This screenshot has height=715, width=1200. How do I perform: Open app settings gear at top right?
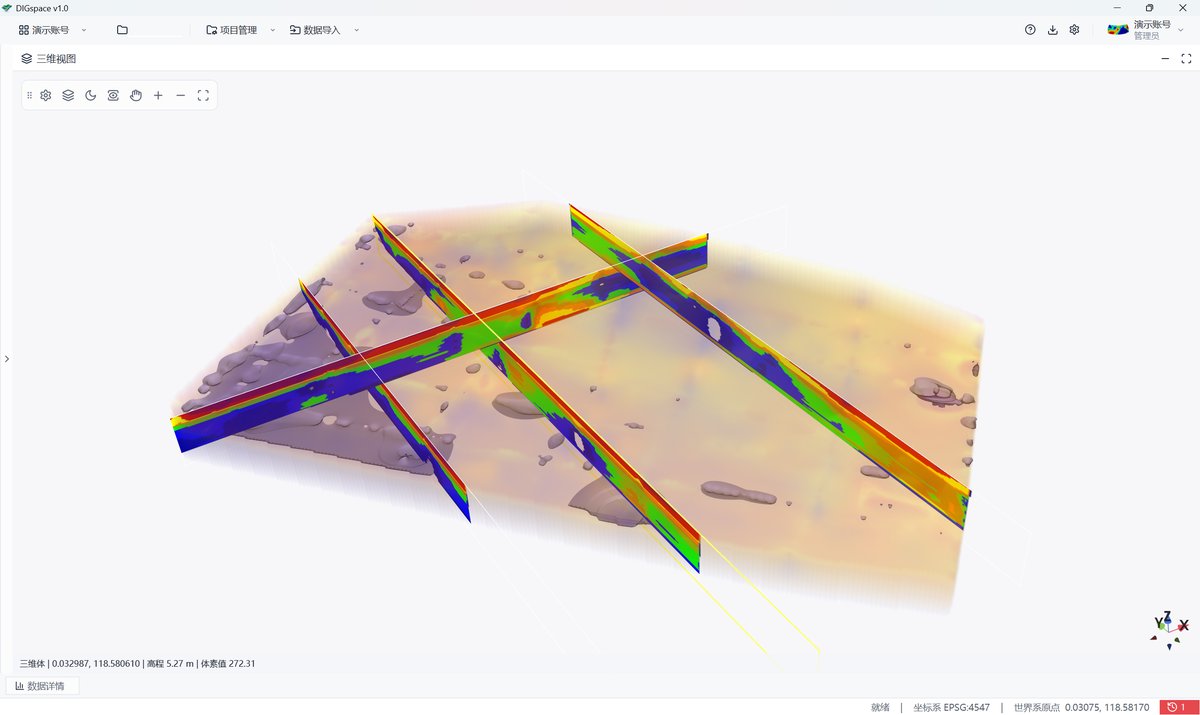(1074, 30)
